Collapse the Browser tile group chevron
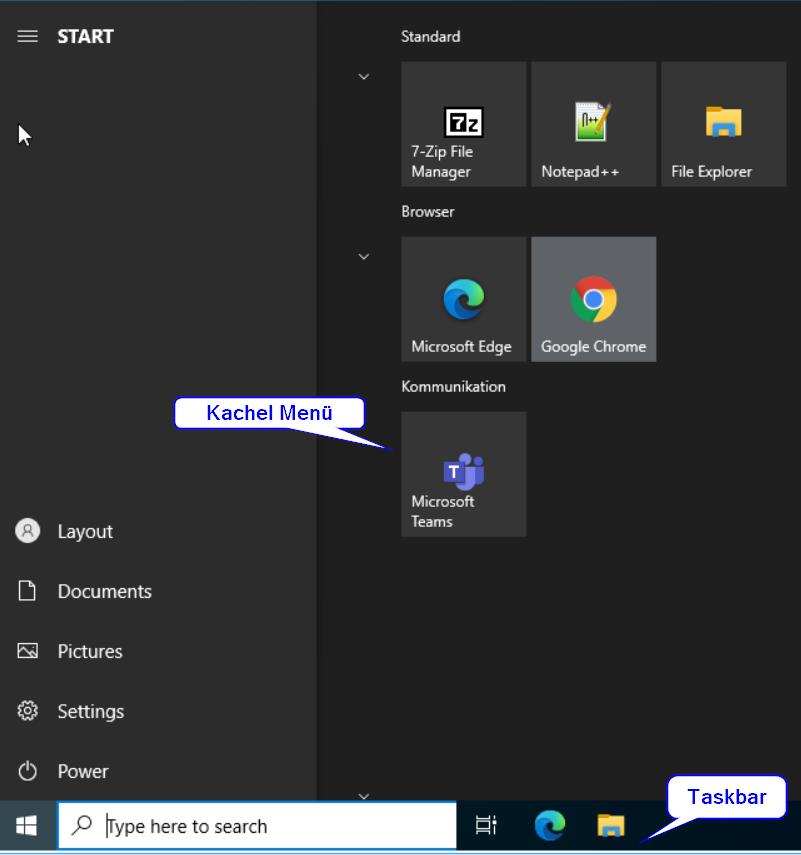Viewport: 801px width, 855px height. 364,257
